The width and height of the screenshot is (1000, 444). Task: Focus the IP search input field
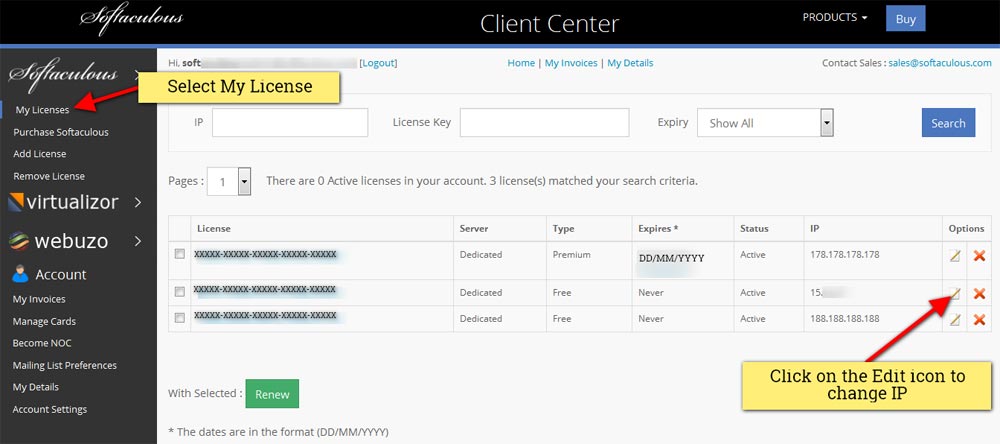(290, 122)
